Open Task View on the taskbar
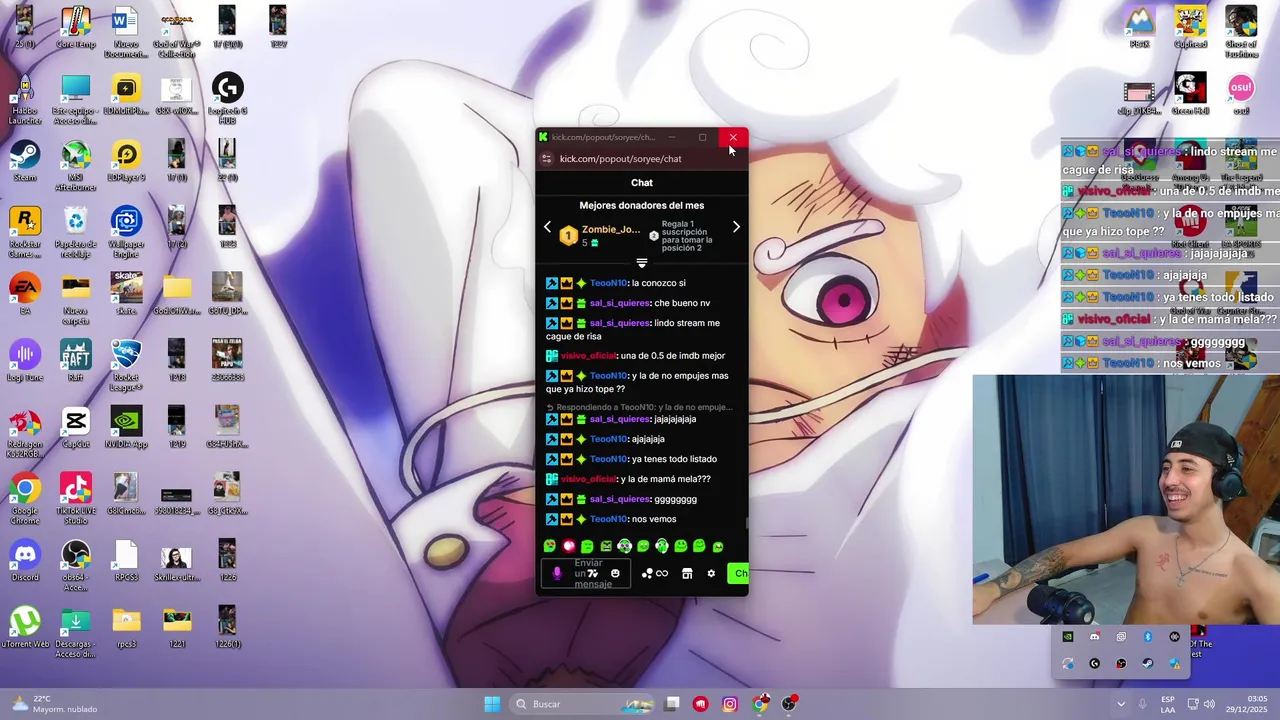The width and height of the screenshot is (1280, 720). (672, 704)
